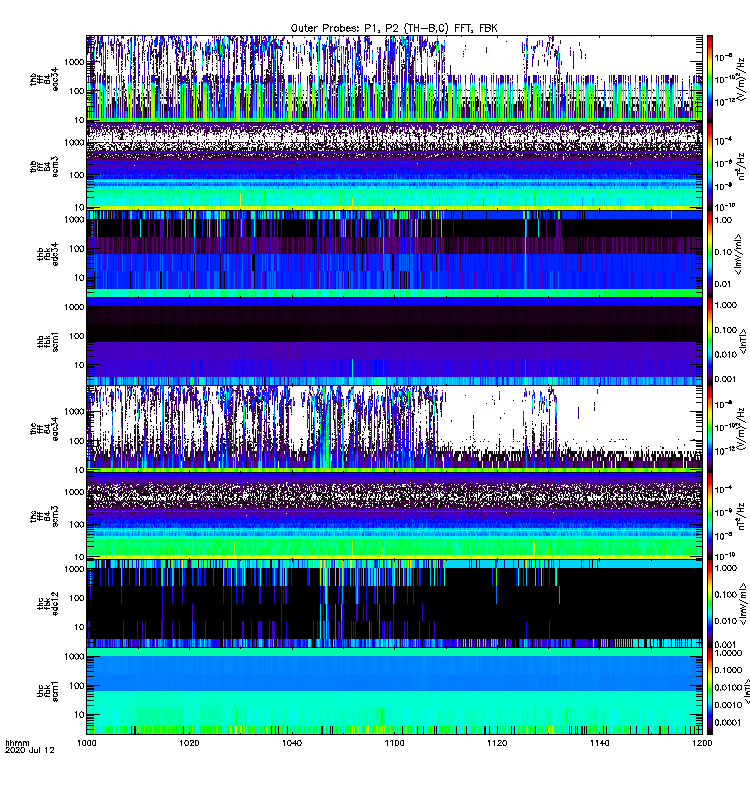This screenshot has width=750, height=800.
Task: Click the thc fbk edc12 panel label
Action: pyautogui.click(x=47, y=604)
